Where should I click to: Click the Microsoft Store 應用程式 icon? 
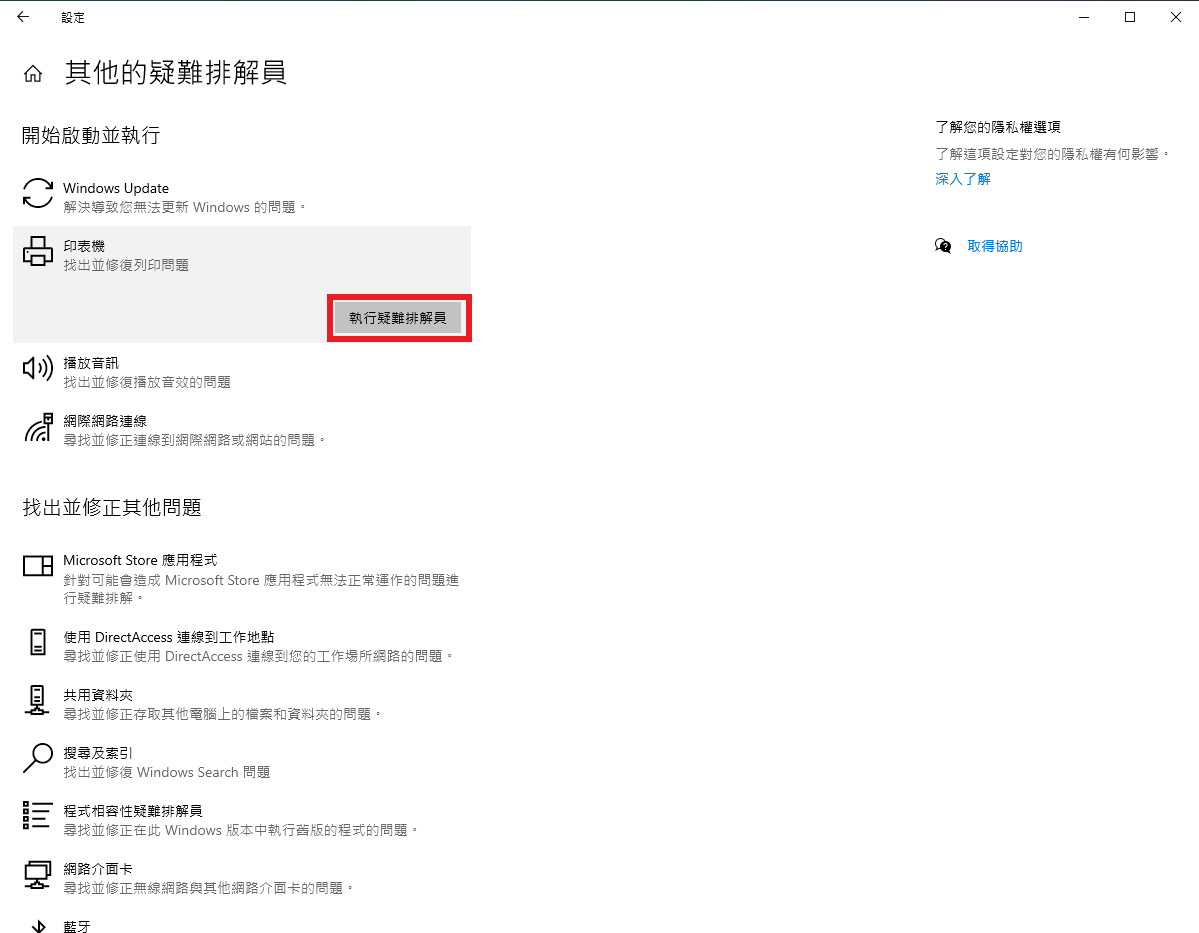click(38, 566)
